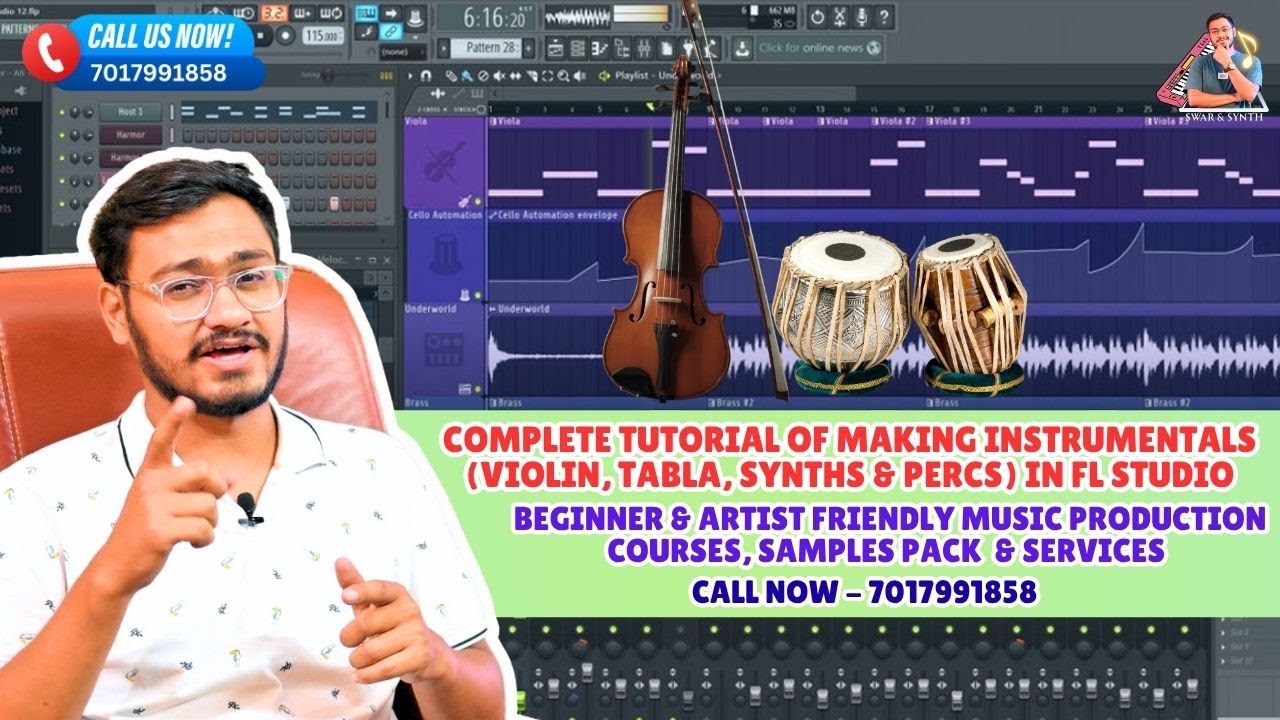Click the first Harmor channel button
The width and height of the screenshot is (1280, 720).
(131, 135)
